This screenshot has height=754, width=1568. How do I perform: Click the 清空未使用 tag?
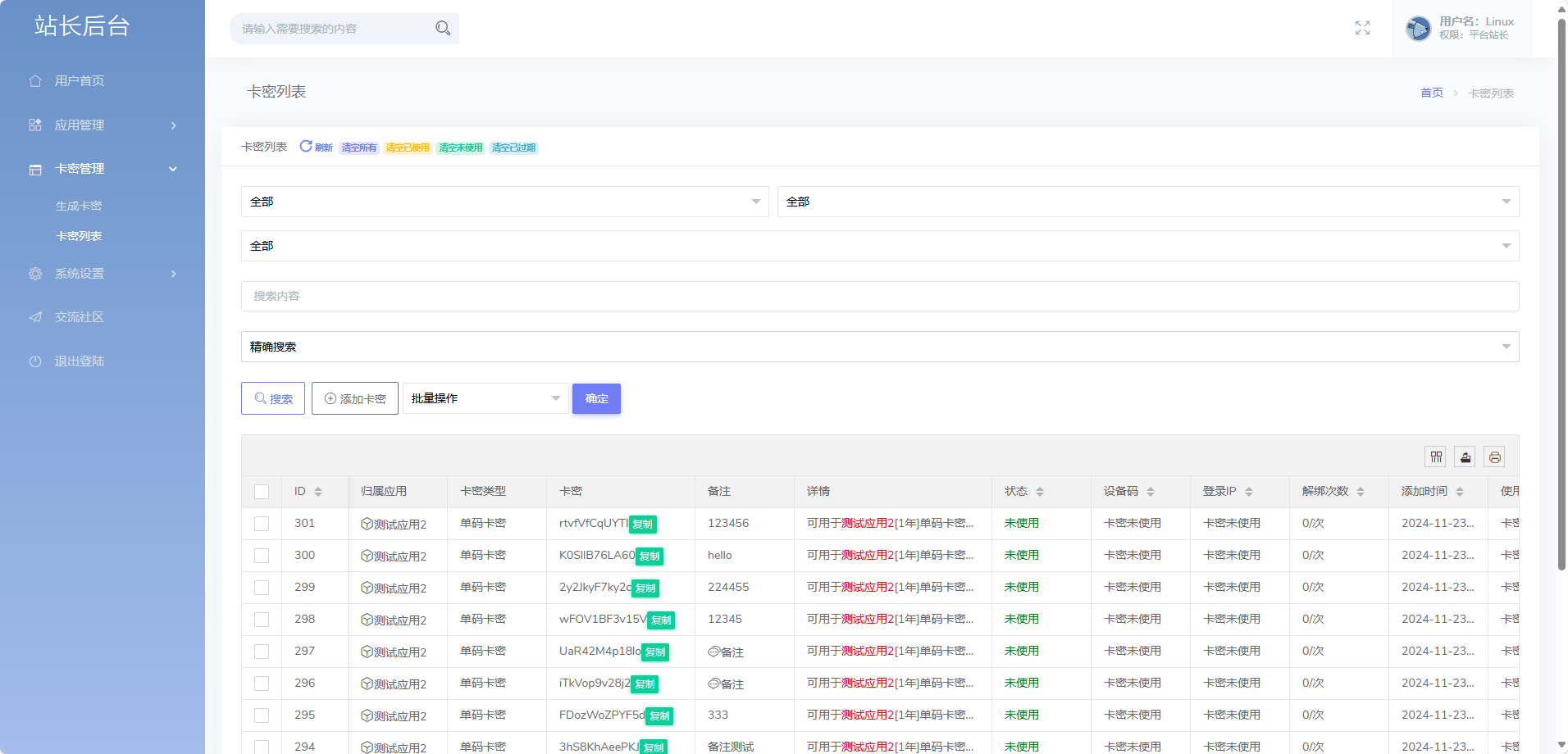click(x=461, y=148)
